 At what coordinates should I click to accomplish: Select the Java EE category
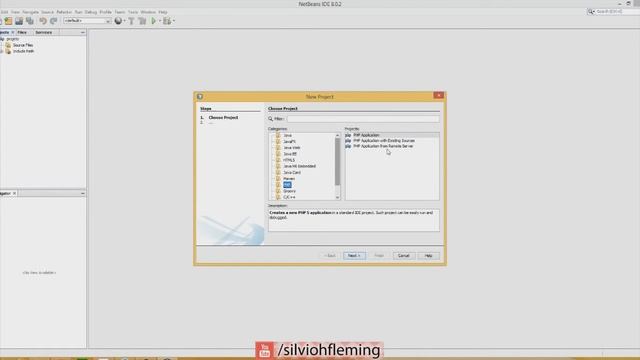[x=290, y=154]
